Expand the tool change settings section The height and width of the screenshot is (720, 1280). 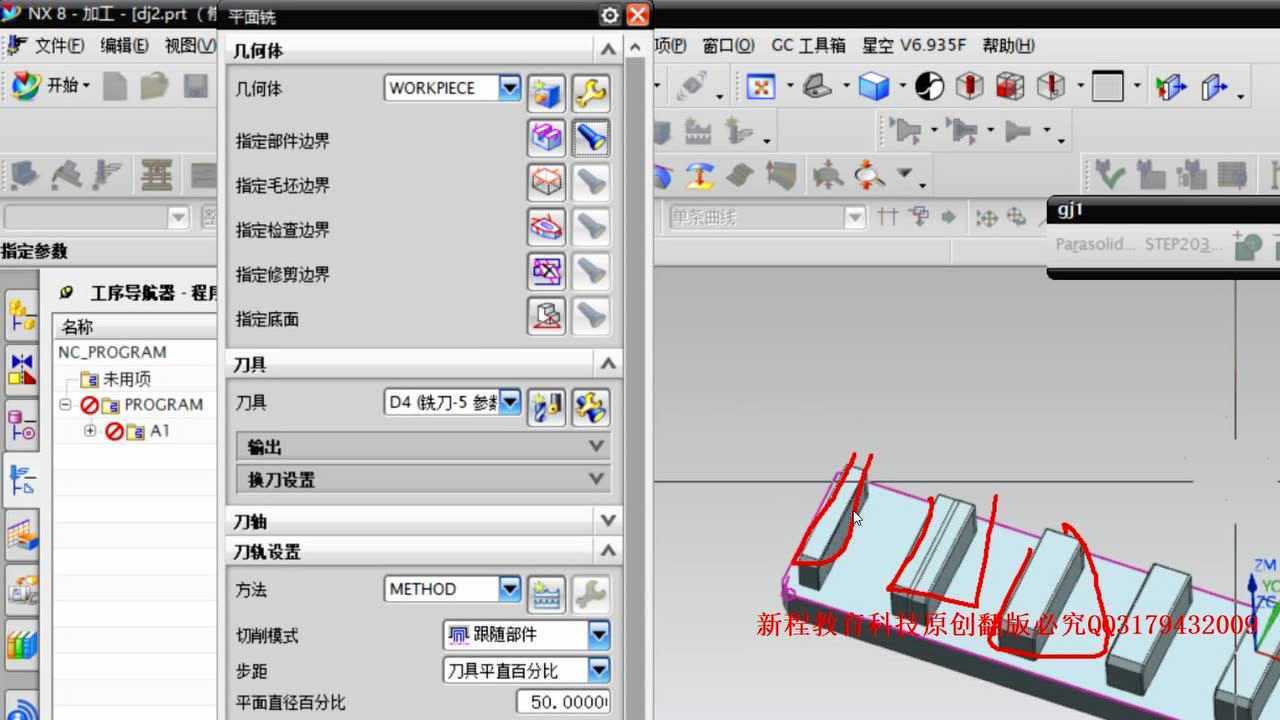pyautogui.click(x=597, y=479)
